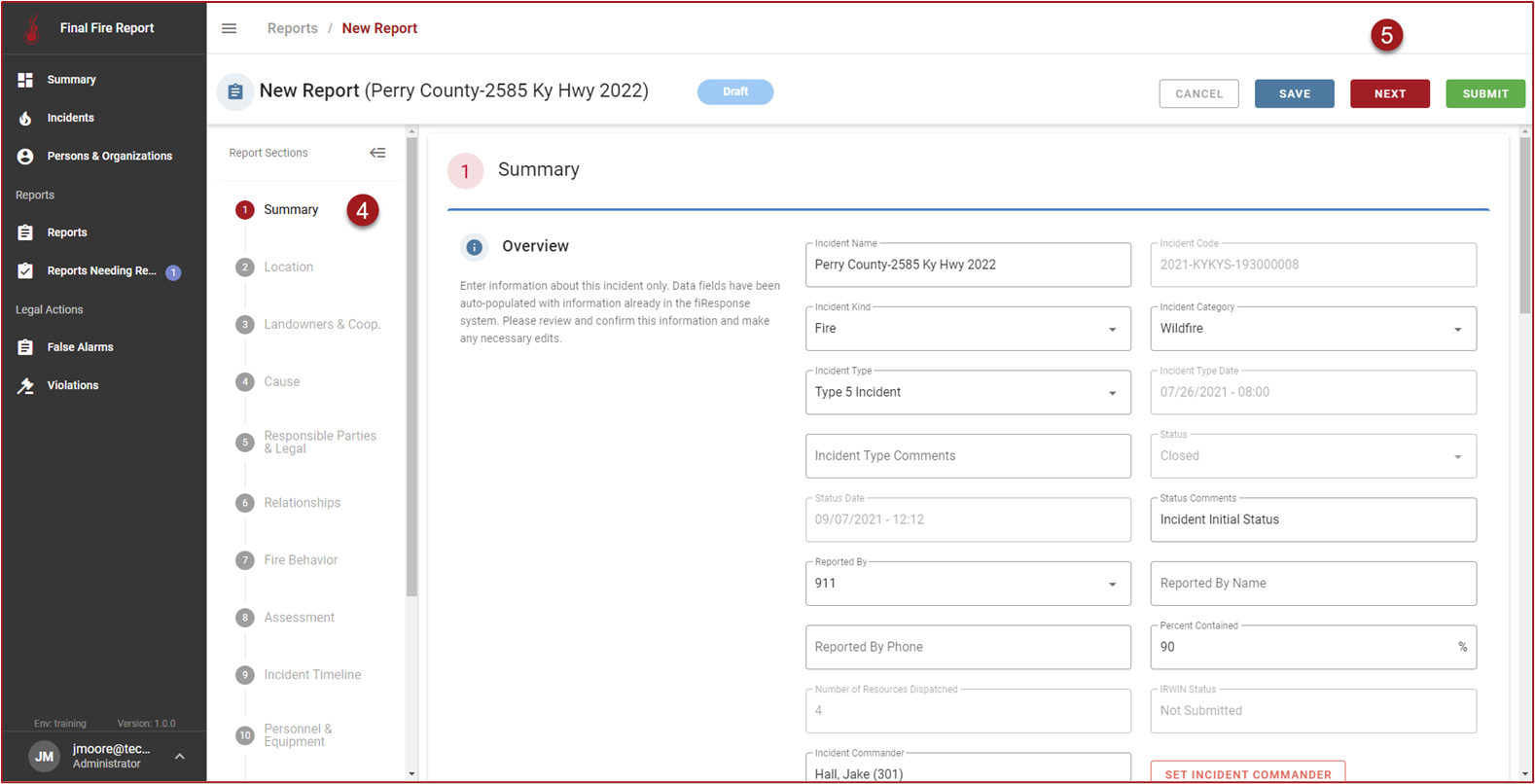The image size is (1535, 784).
Task: Click the Incident Code value
Action: pos(1230,265)
